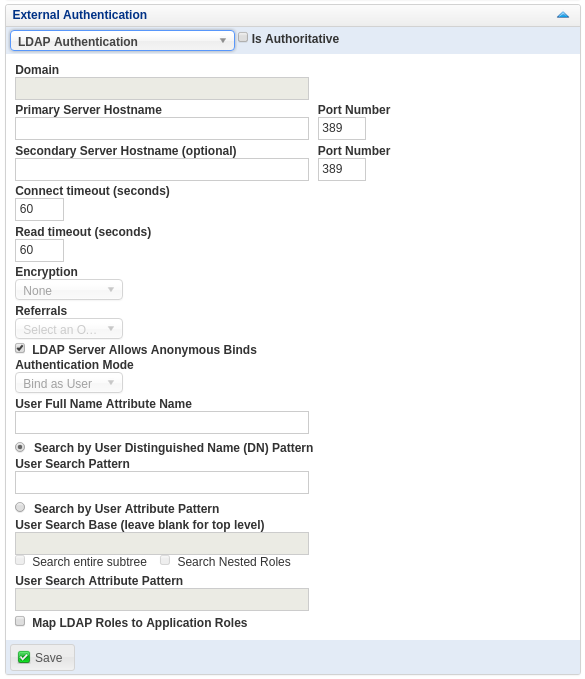Select Search by User Attribute Pattern radio

click(x=20, y=507)
